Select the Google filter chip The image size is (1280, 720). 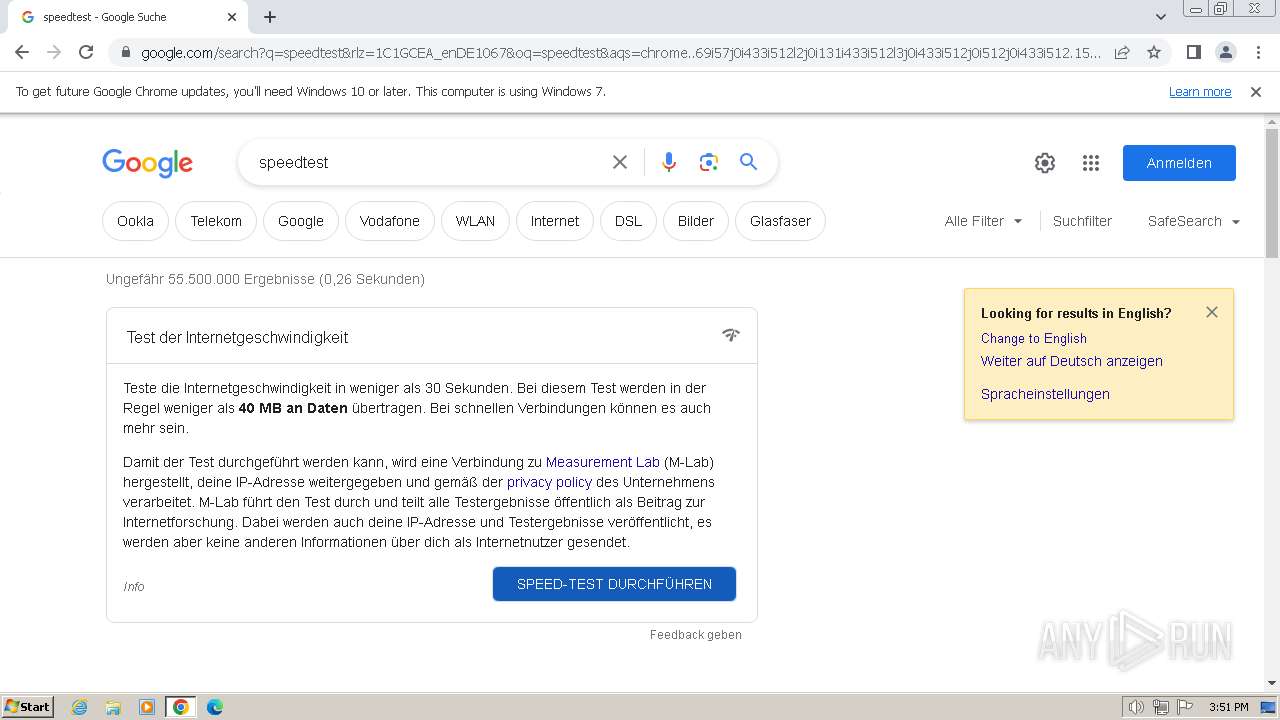pos(301,221)
